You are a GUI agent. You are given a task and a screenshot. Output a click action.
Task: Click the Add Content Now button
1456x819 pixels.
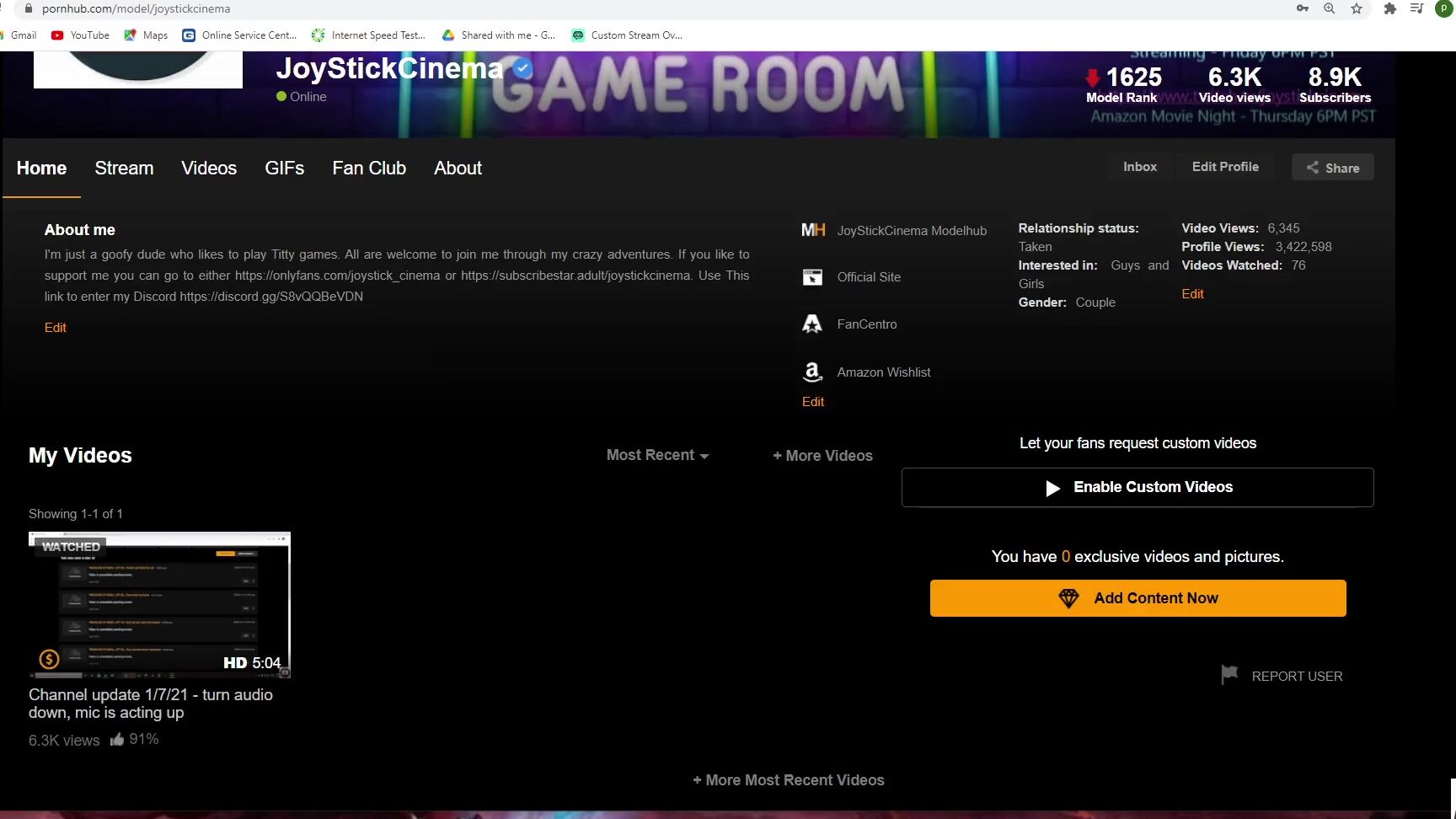pyautogui.click(x=1137, y=598)
